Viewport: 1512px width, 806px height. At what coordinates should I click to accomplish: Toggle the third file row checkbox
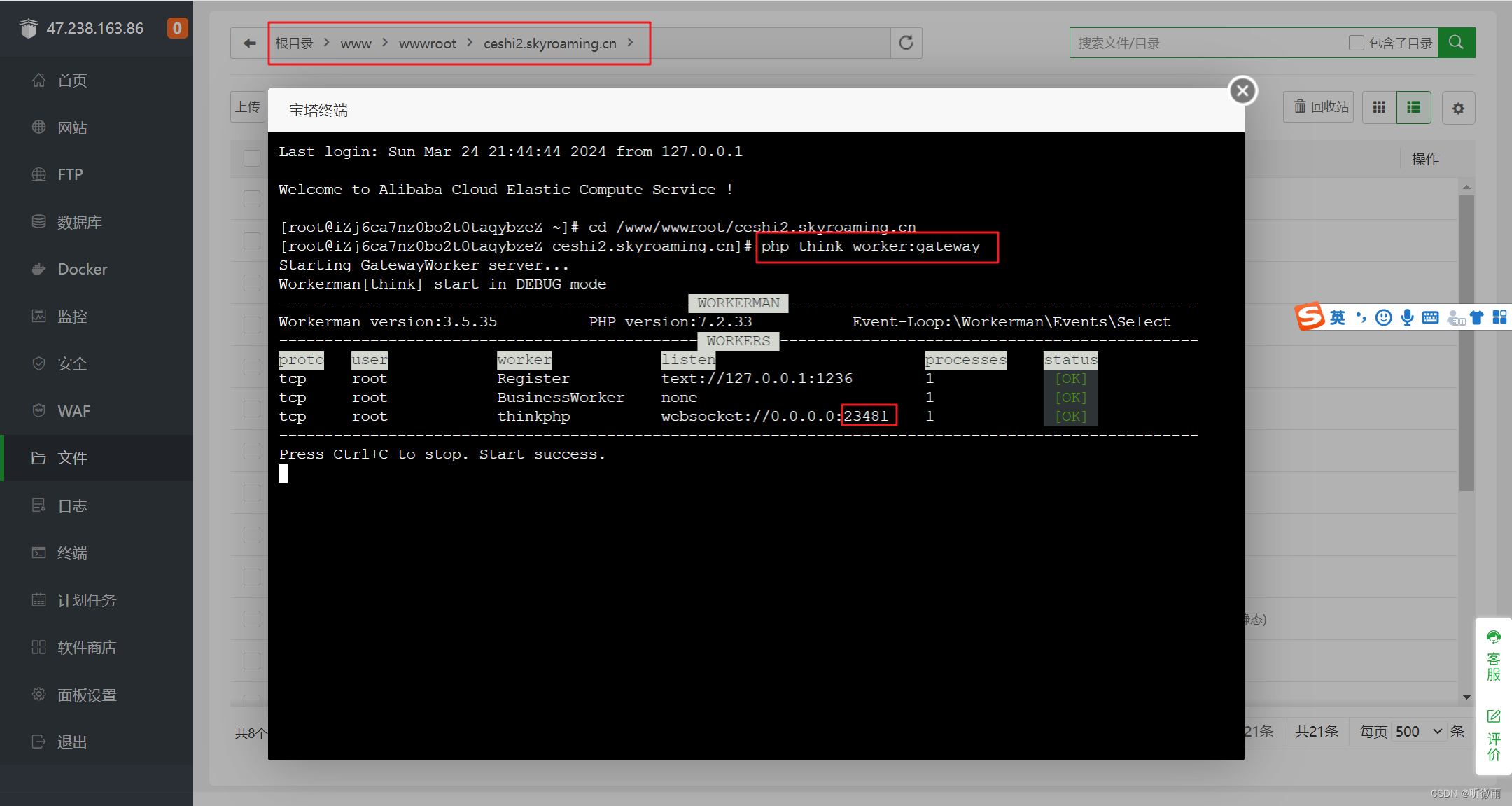point(252,283)
